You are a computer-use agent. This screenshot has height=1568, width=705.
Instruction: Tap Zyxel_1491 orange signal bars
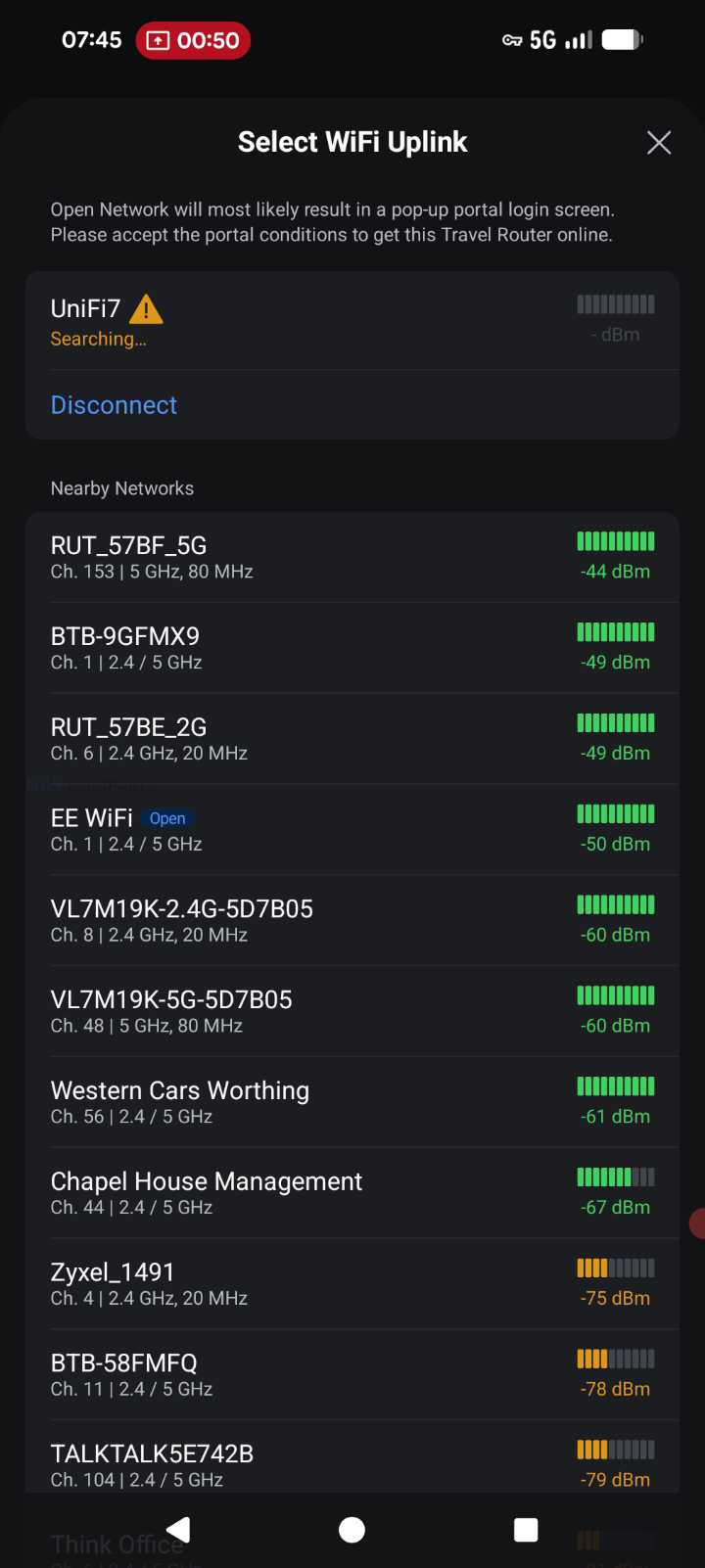tap(616, 1268)
